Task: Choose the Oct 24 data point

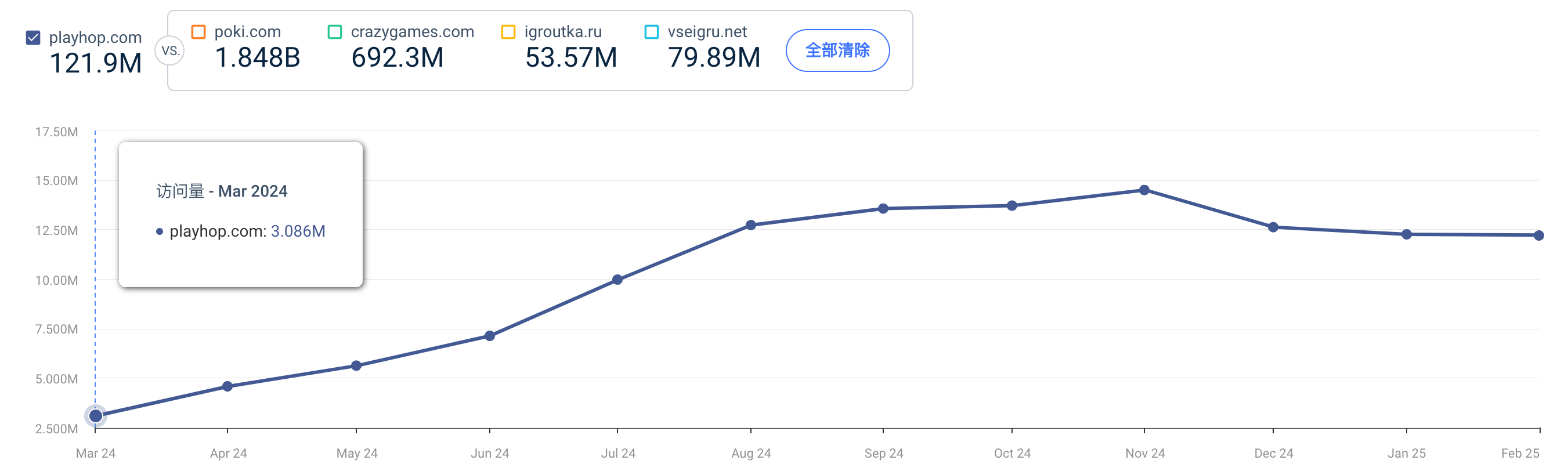Action: click(x=1011, y=206)
